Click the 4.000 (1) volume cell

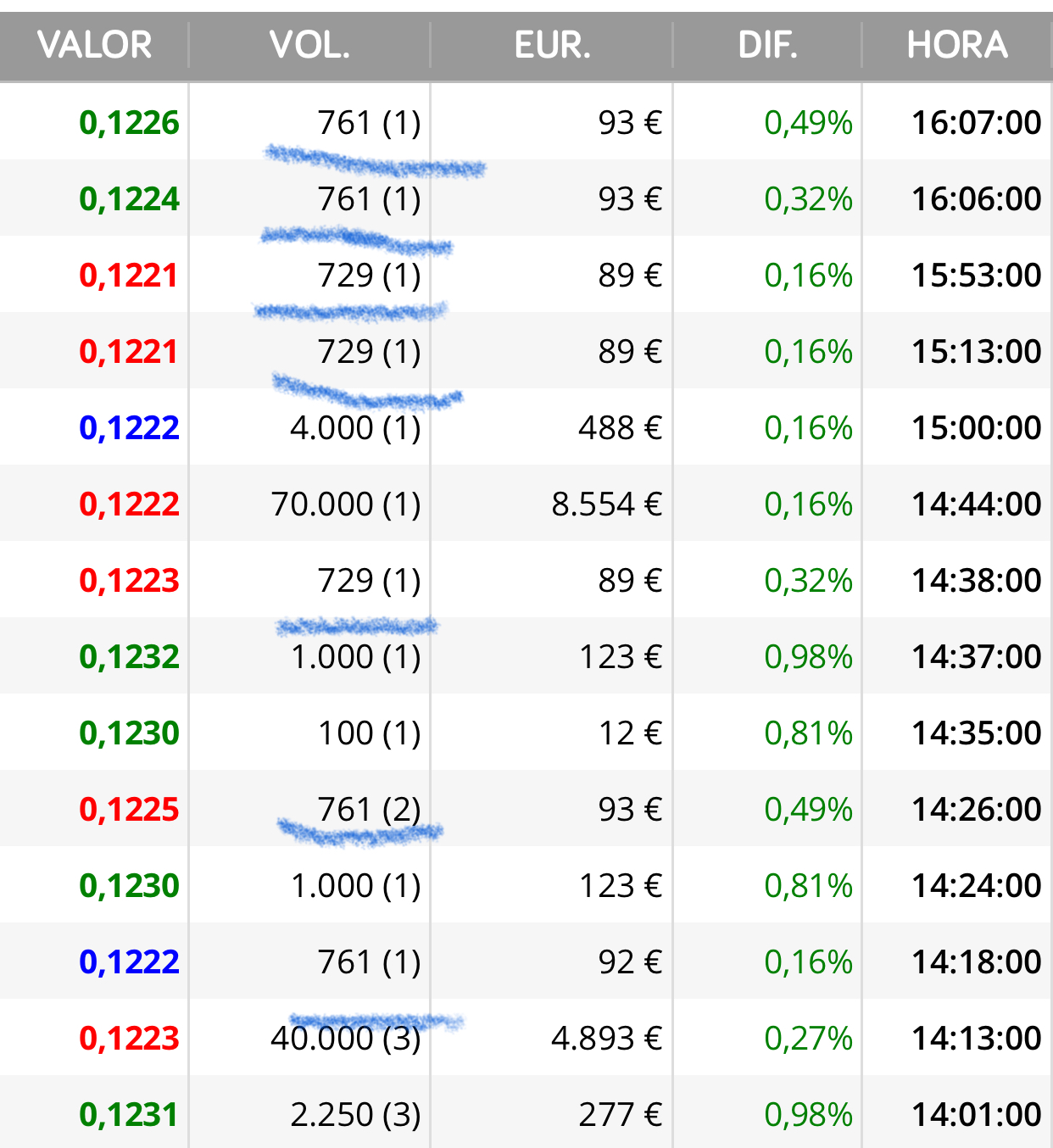(x=355, y=428)
